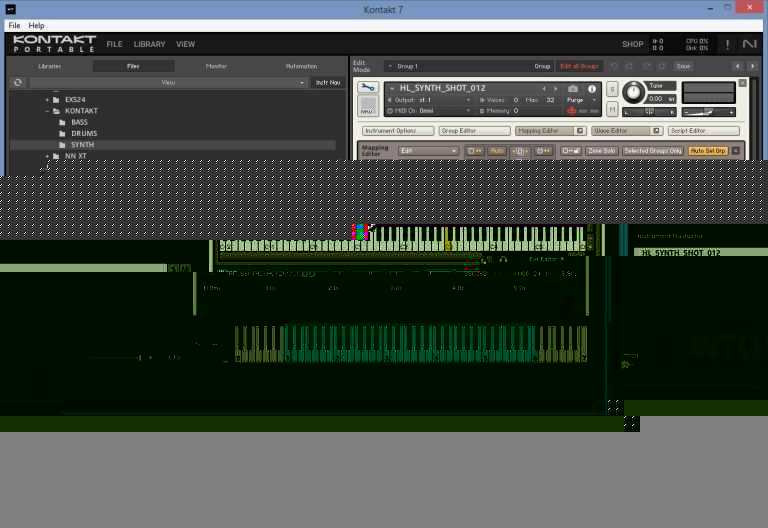The height and width of the screenshot is (528, 768).
Task: Open the instrument info icon
Action: click(592, 89)
